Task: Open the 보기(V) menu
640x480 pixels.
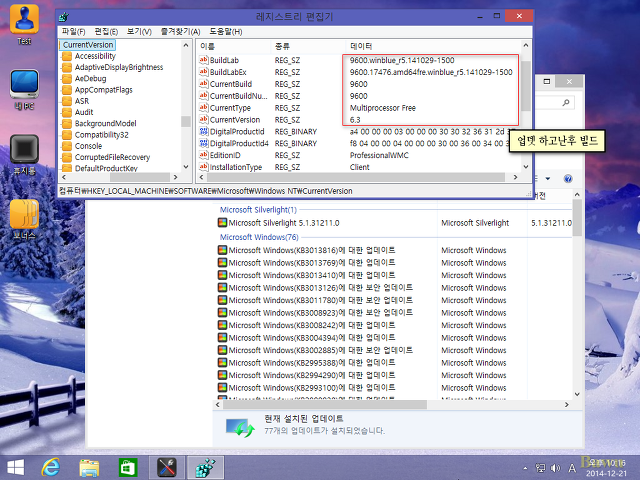Action: [x=139, y=31]
